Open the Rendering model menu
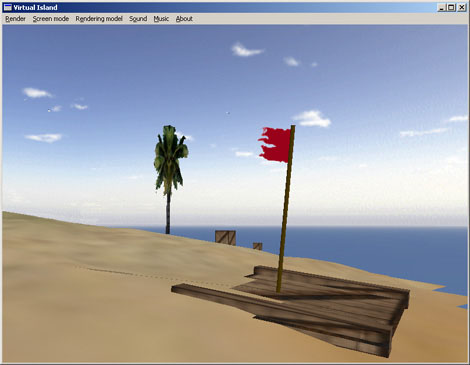The width and height of the screenshot is (470, 365). [x=99, y=19]
